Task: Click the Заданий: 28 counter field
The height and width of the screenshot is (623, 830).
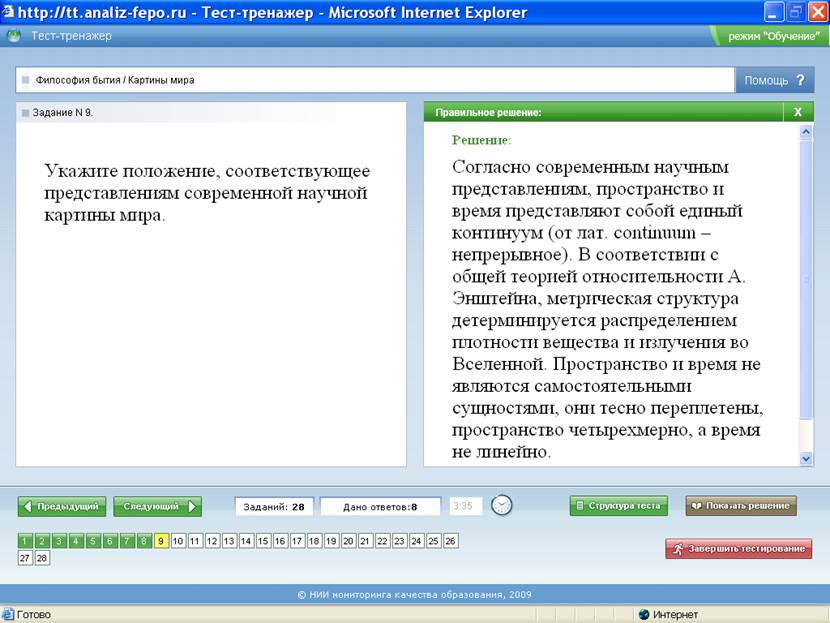Action: [274, 507]
